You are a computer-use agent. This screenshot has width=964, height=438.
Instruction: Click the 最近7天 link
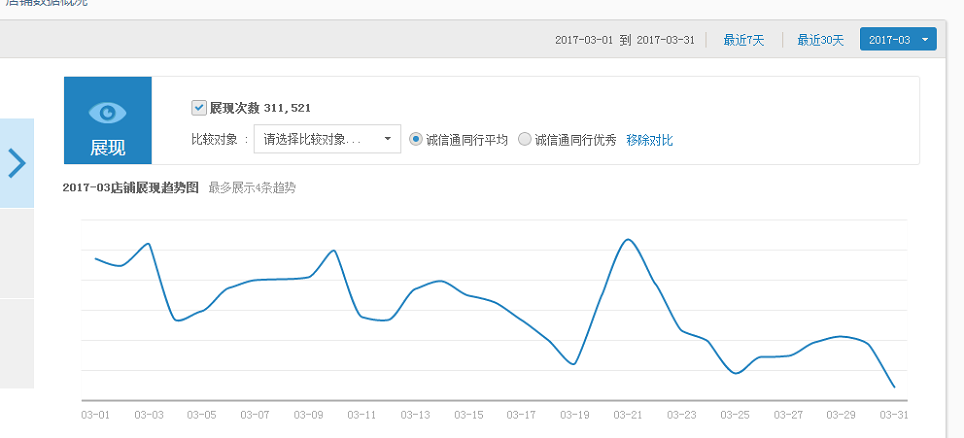tap(743, 40)
